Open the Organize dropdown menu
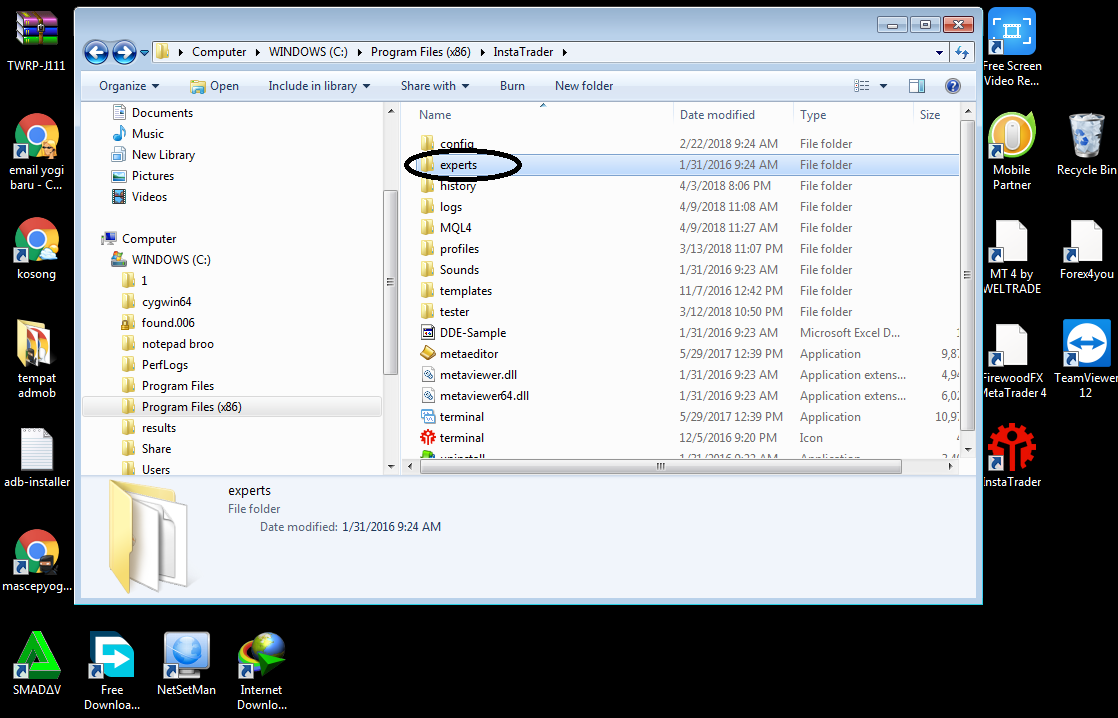Screen dimensions: 1118x718 pos(129,86)
